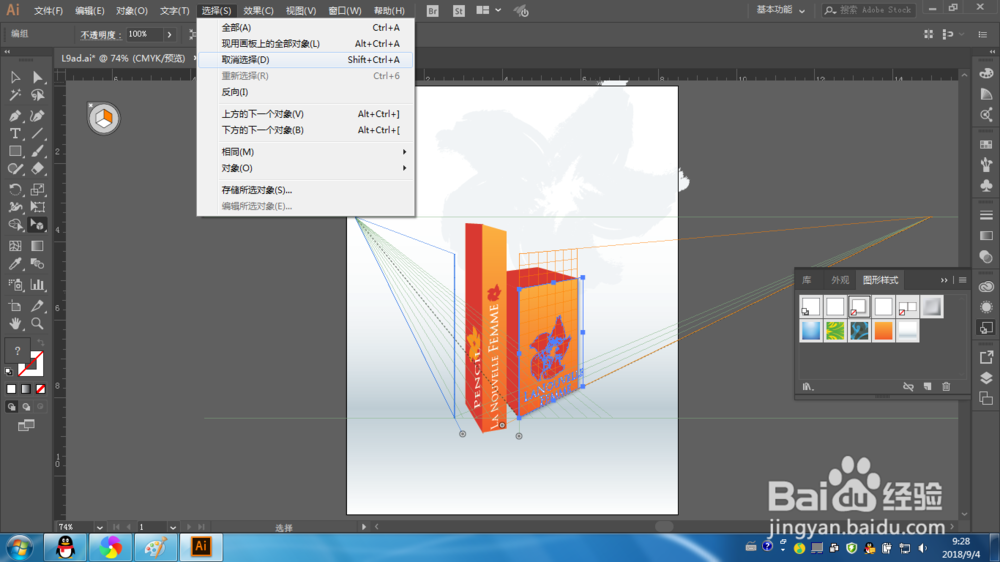Switch to 库 panel tab
Viewport: 1000px width, 562px height.
(x=807, y=280)
